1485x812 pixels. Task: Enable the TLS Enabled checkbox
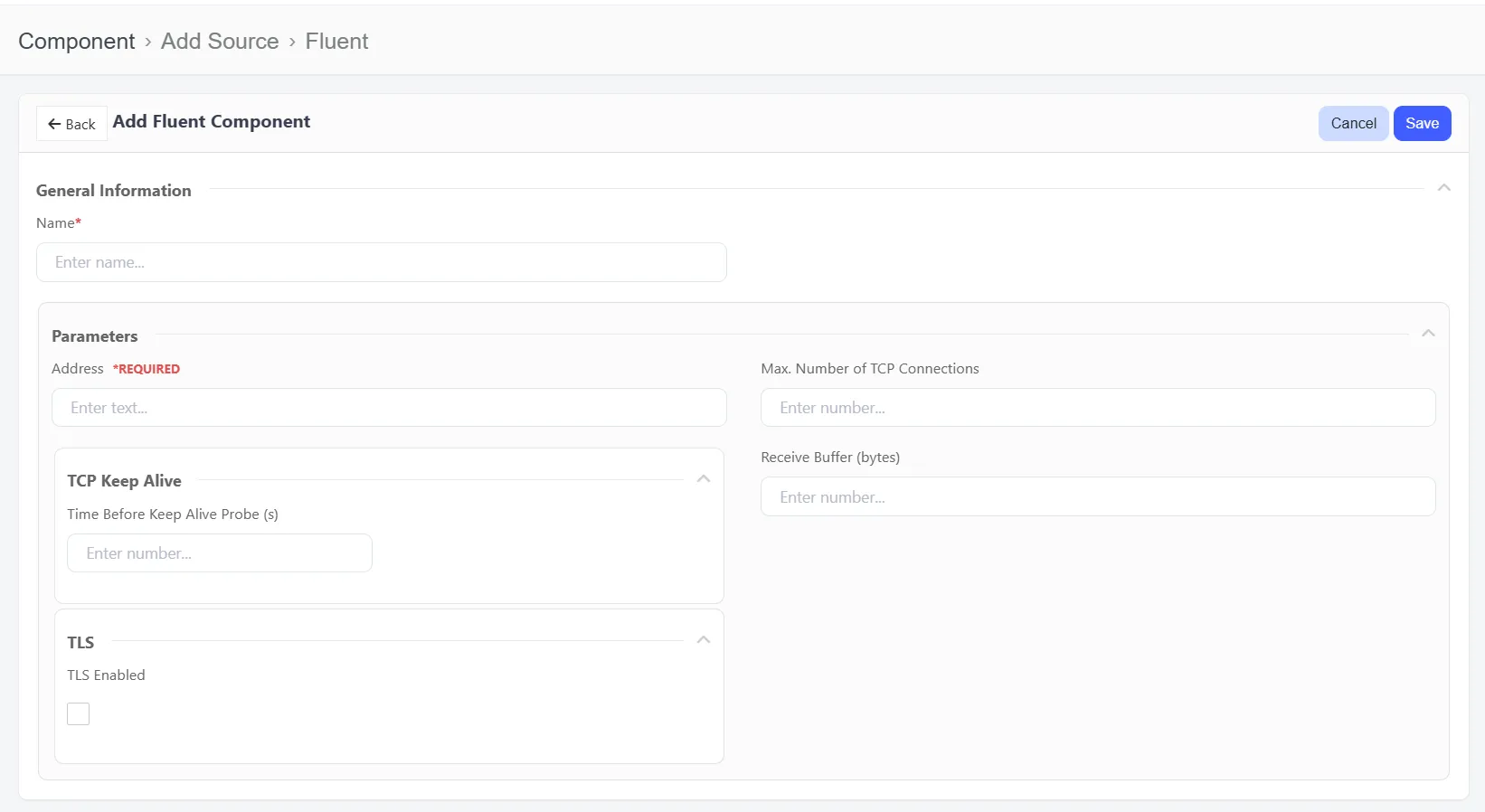pyautogui.click(x=79, y=714)
